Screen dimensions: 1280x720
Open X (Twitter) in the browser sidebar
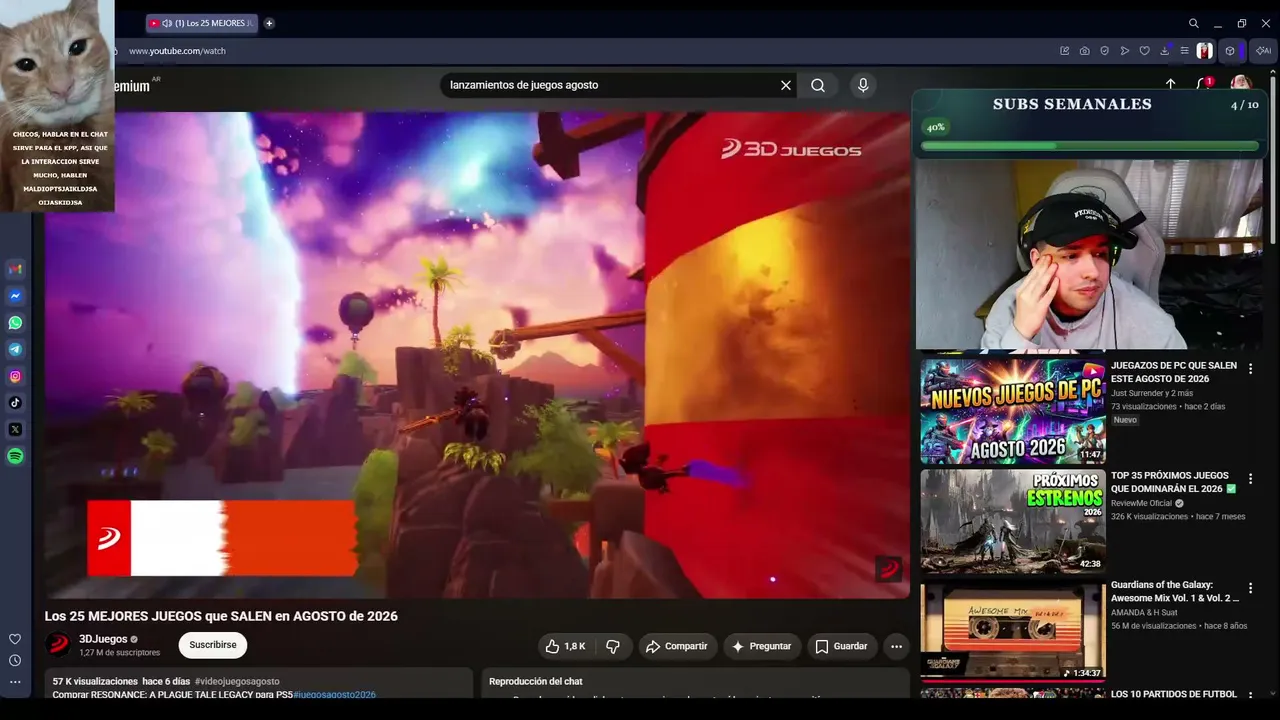click(x=15, y=429)
